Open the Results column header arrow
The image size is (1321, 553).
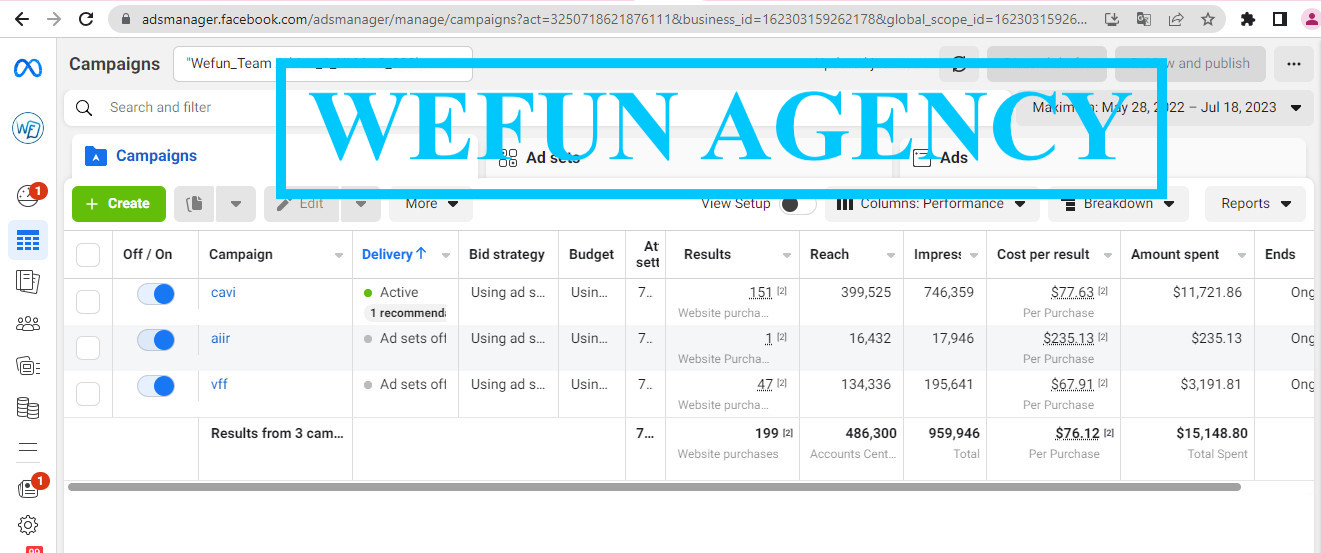tap(787, 256)
